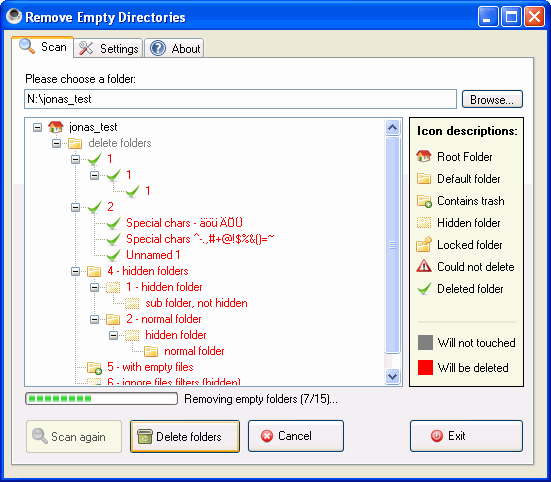The height and width of the screenshot is (482, 551).
Task: Click the 'Could not delete' warning icon in legend
Action: click(x=424, y=266)
